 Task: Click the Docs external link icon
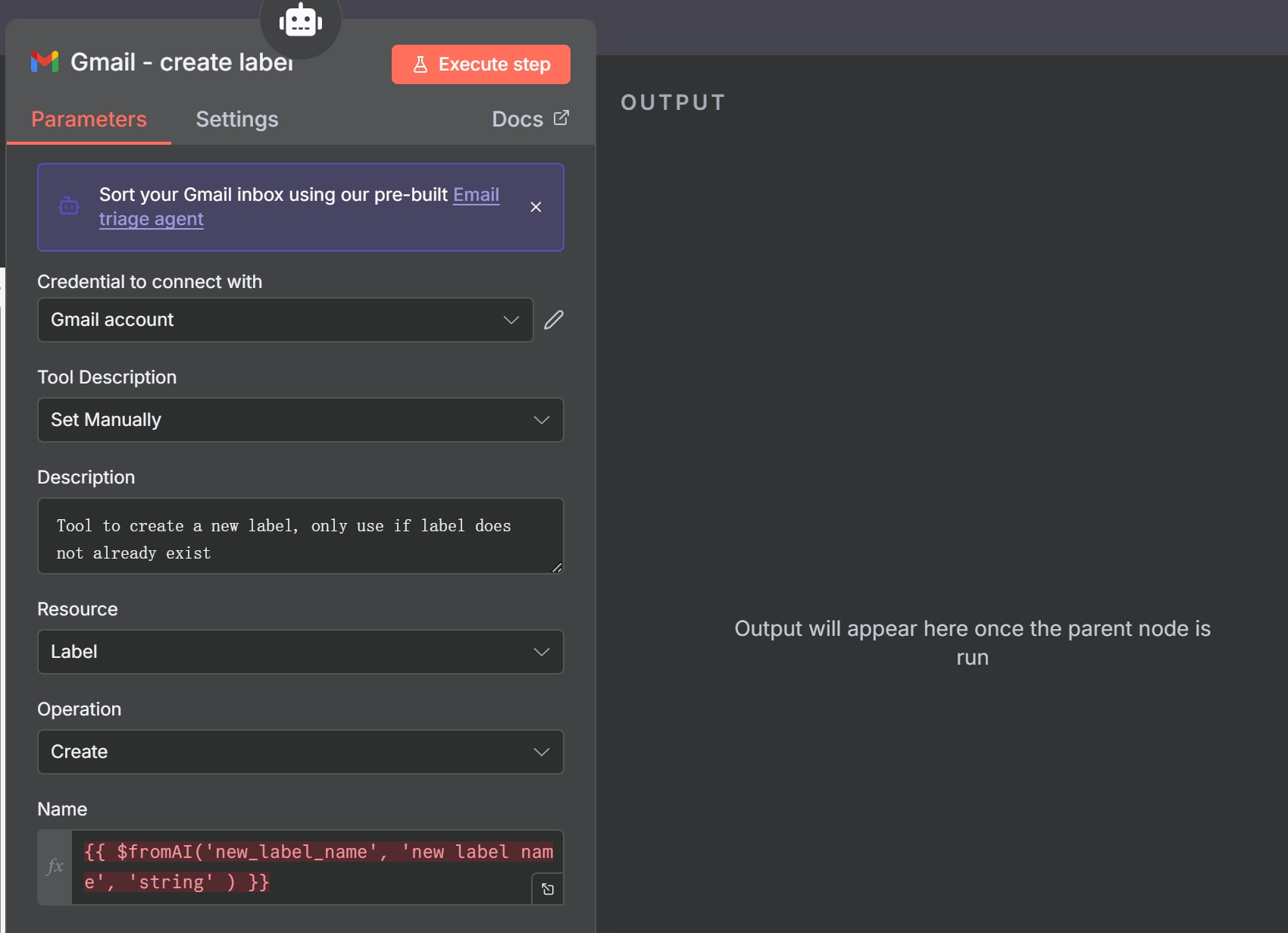coord(561,118)
